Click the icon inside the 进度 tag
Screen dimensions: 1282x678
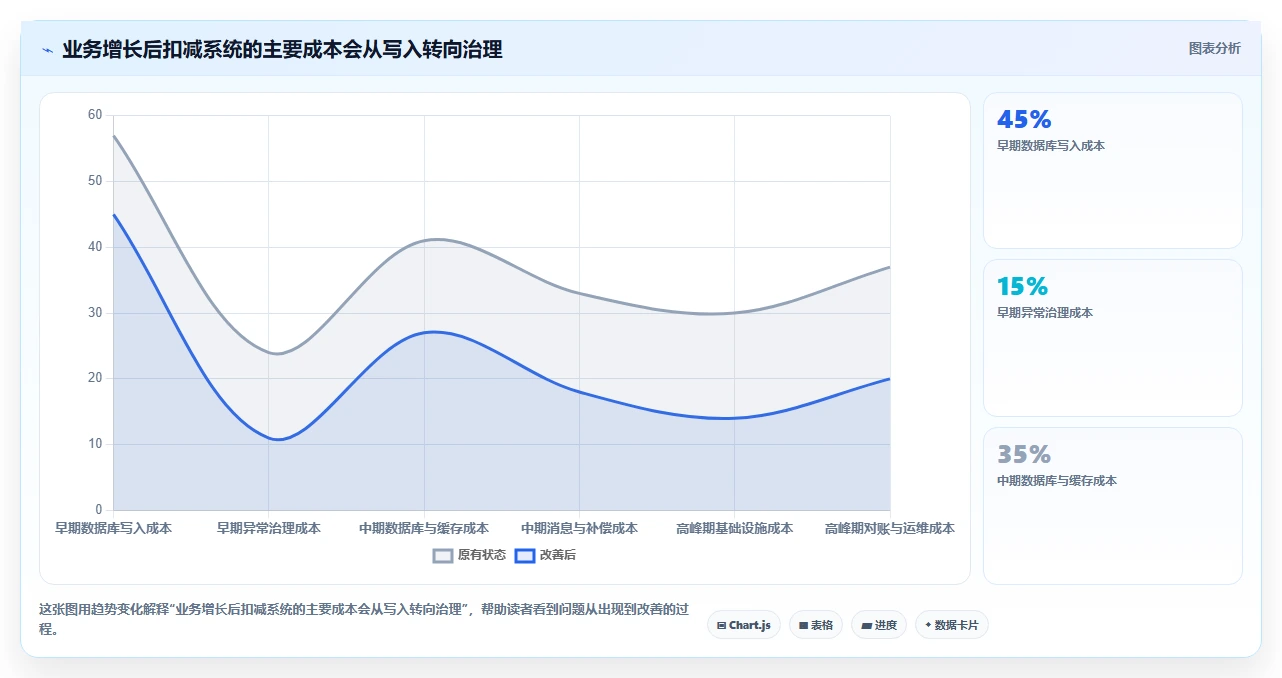click(866, 625)
